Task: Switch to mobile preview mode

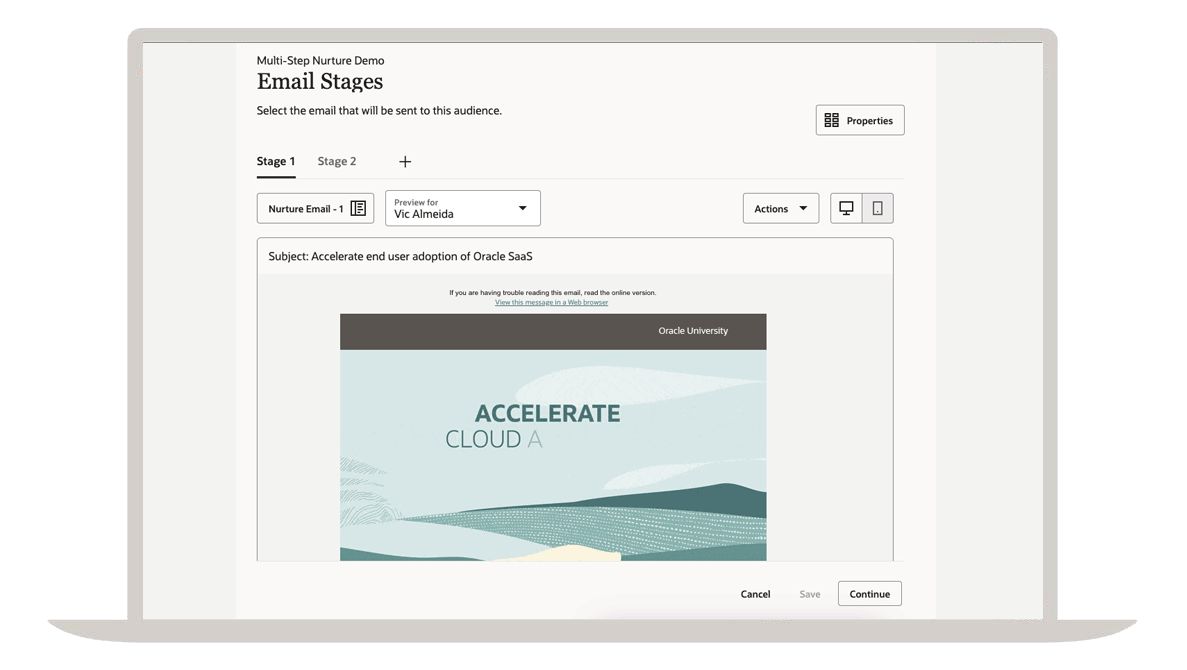Action: click(x=877, y=208)
